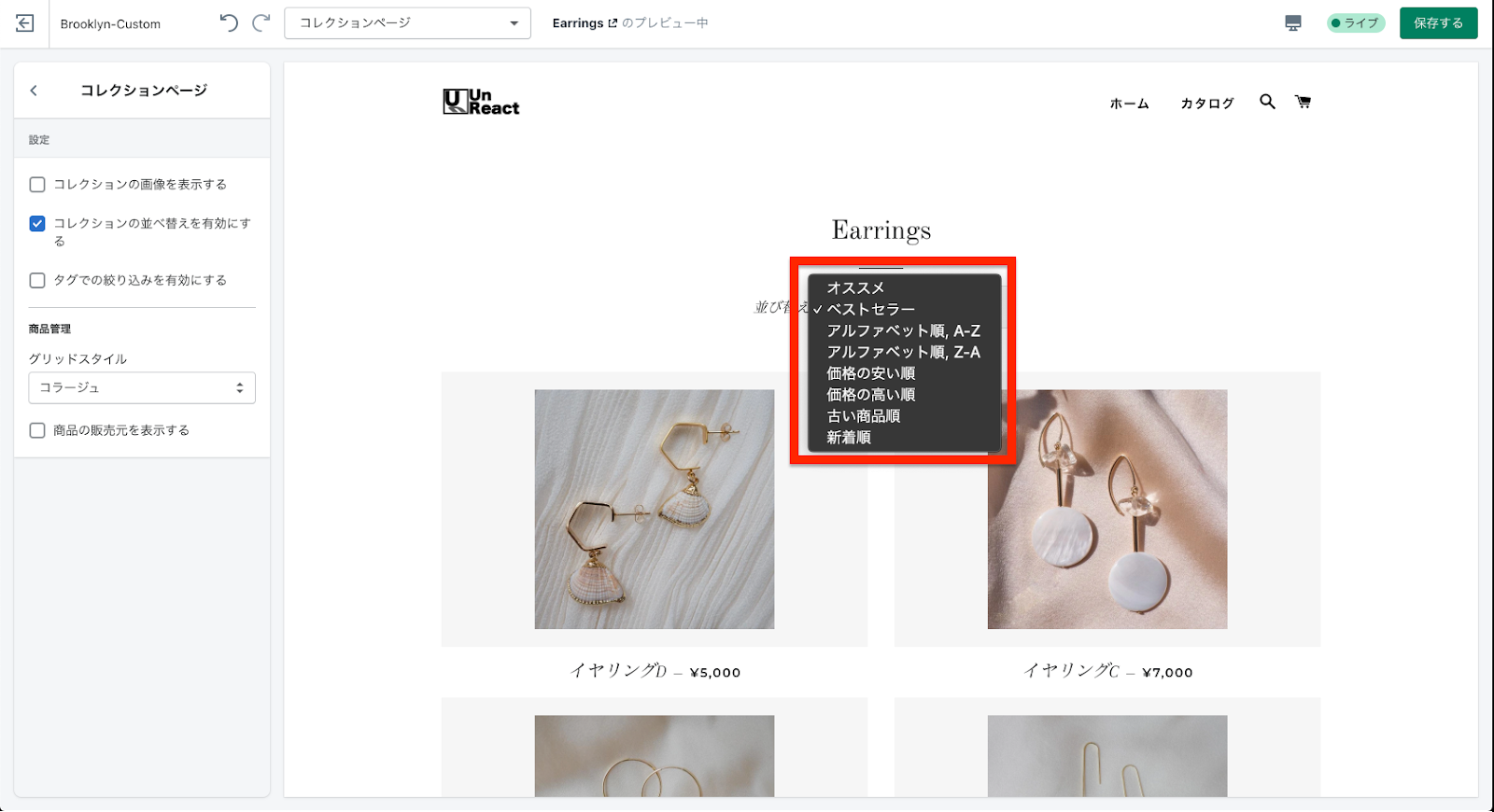Image resolution: width=1494 pixels, height=812 pixels.
Task: Go back using the sidebar chevron
Action: (x=35, y=91)
